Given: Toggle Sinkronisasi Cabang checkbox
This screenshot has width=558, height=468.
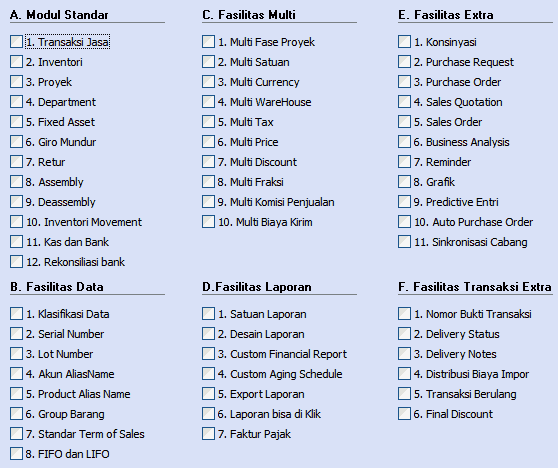Looking at the screenshot, I should click(x=404, y=242).
